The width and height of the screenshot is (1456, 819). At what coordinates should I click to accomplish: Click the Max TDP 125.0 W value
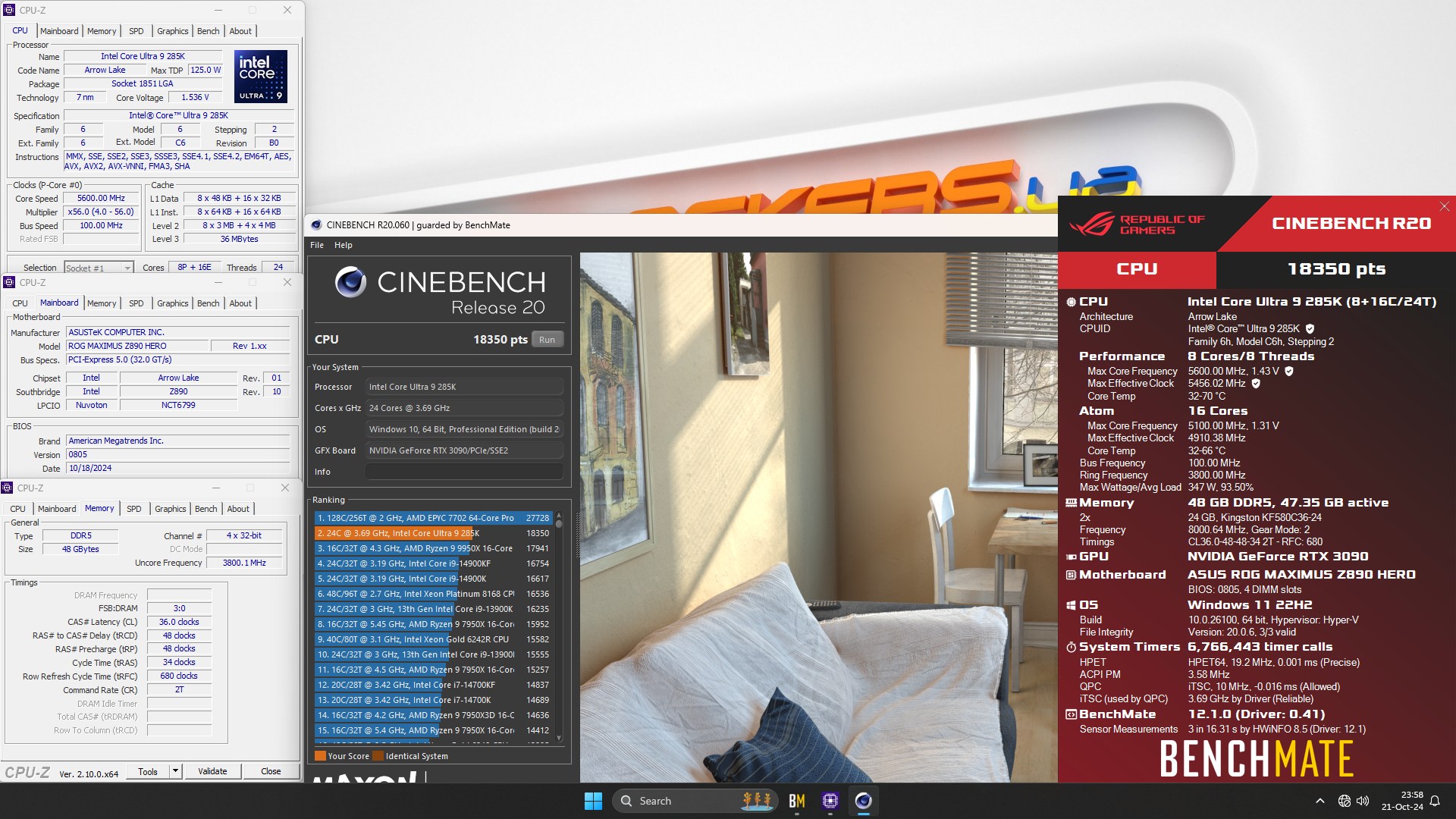(205, 70)
